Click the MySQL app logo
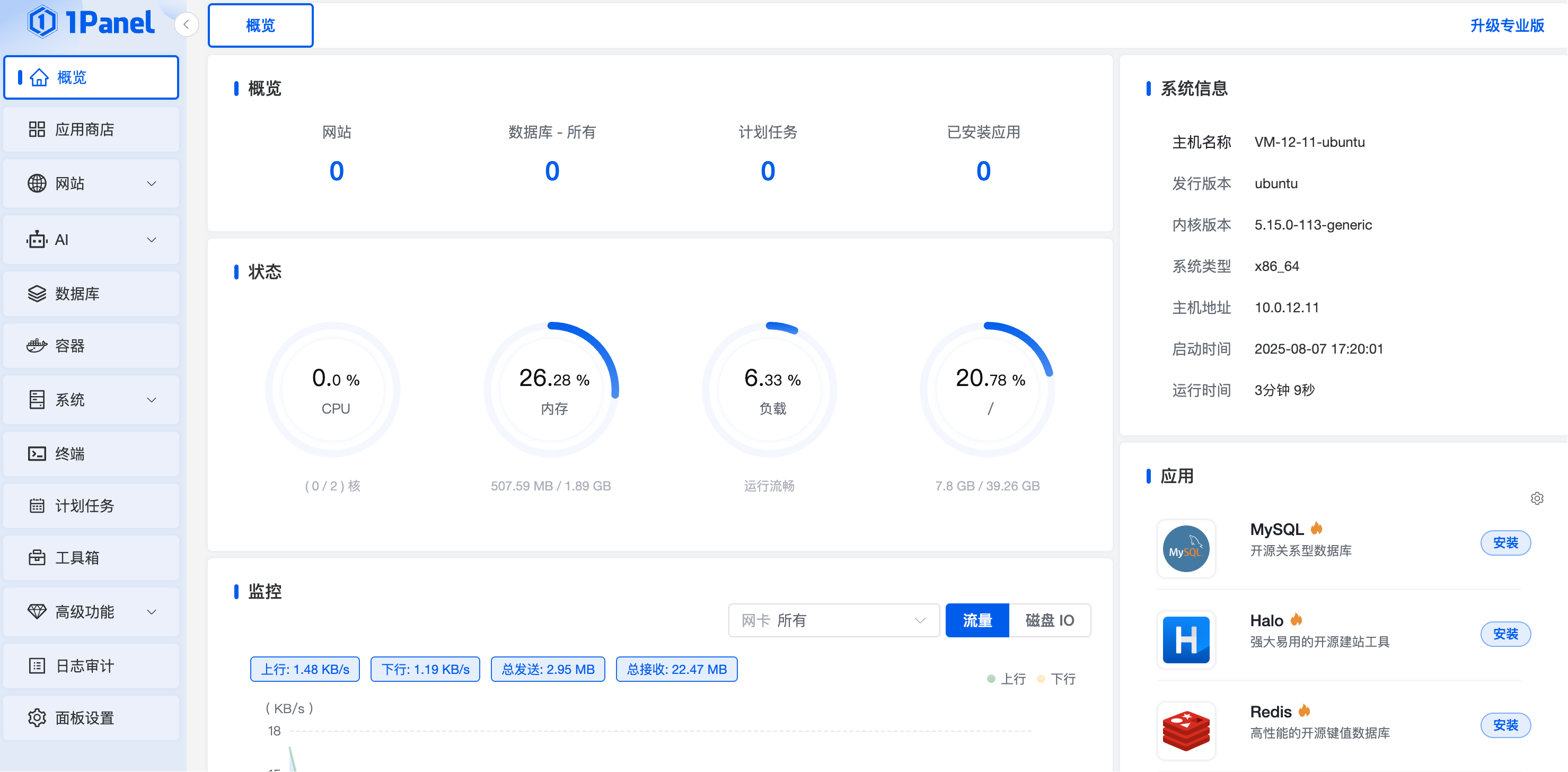 (x=1185, y=549)
